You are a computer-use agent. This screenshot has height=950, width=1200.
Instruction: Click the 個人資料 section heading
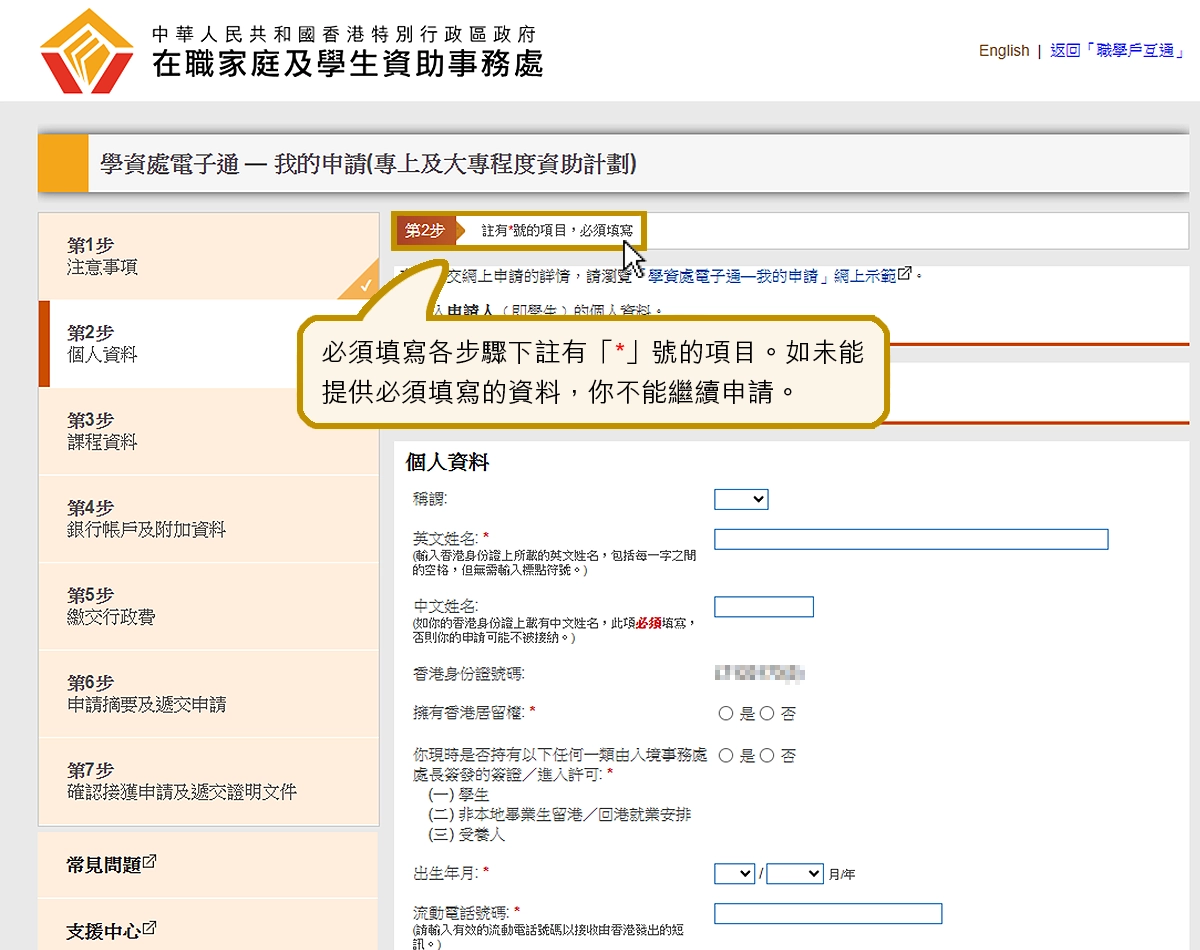pyautogui.click(x=447, y=463)
